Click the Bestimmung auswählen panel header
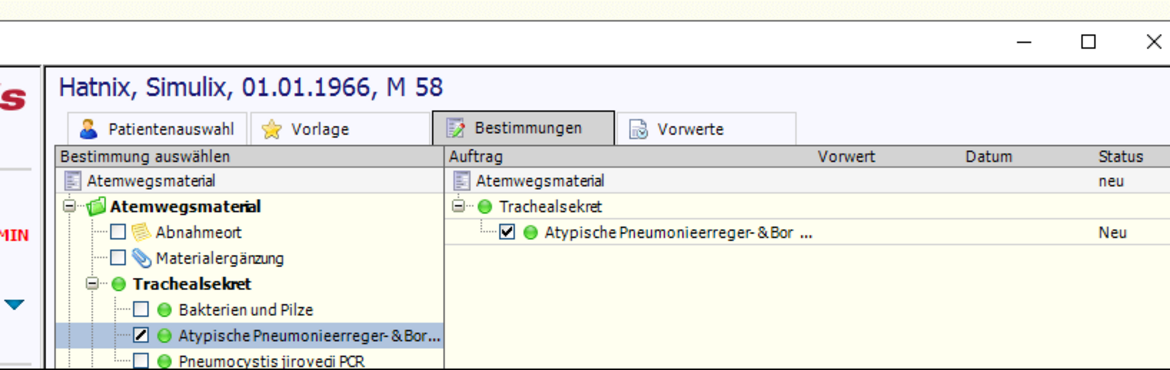1170x370 pixels. tap(250, 157)
